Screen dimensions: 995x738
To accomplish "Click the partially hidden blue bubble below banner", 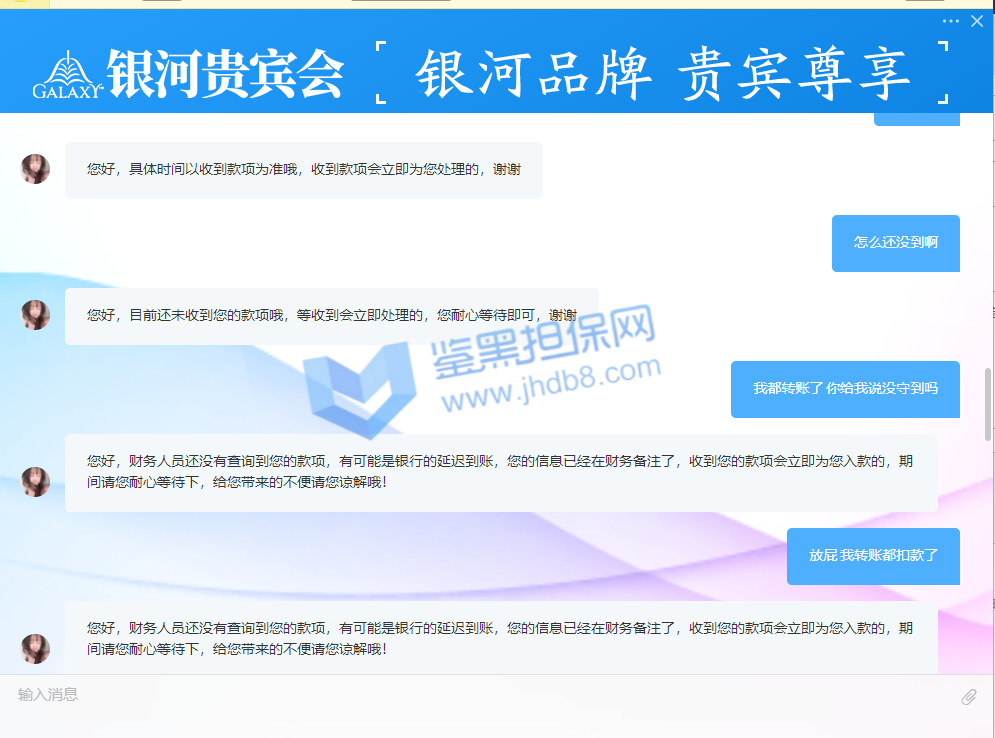I will pos(916,119).
